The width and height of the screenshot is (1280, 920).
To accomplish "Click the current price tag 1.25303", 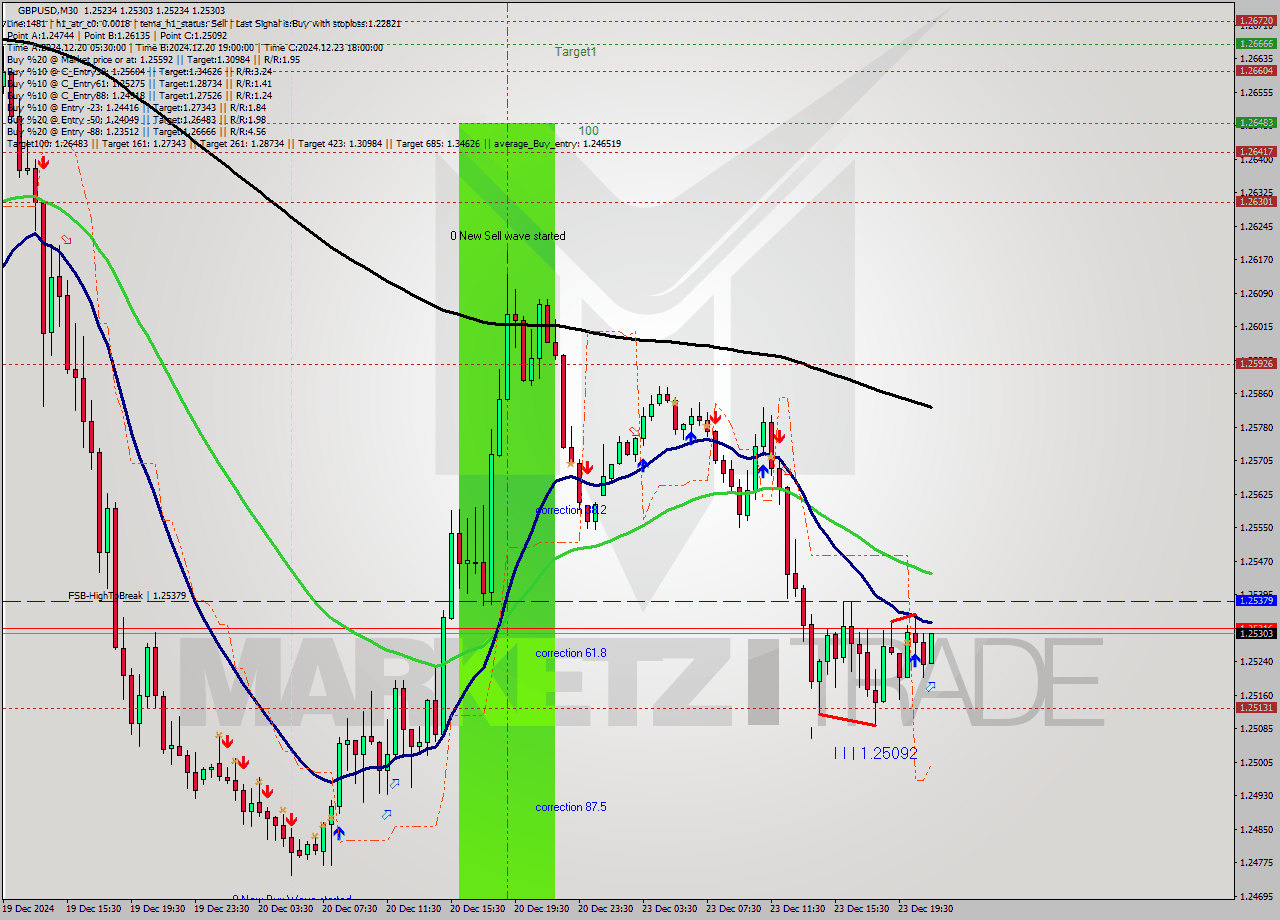I will (x=1256, y=633).
